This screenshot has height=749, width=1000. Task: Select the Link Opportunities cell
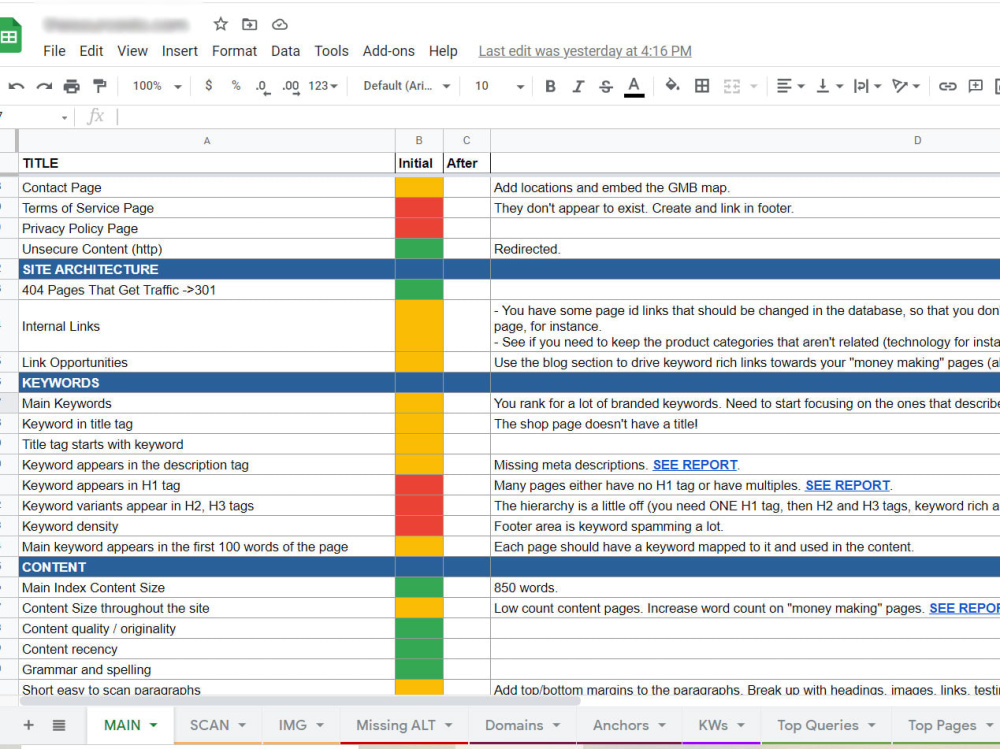[x=207, y=362]
